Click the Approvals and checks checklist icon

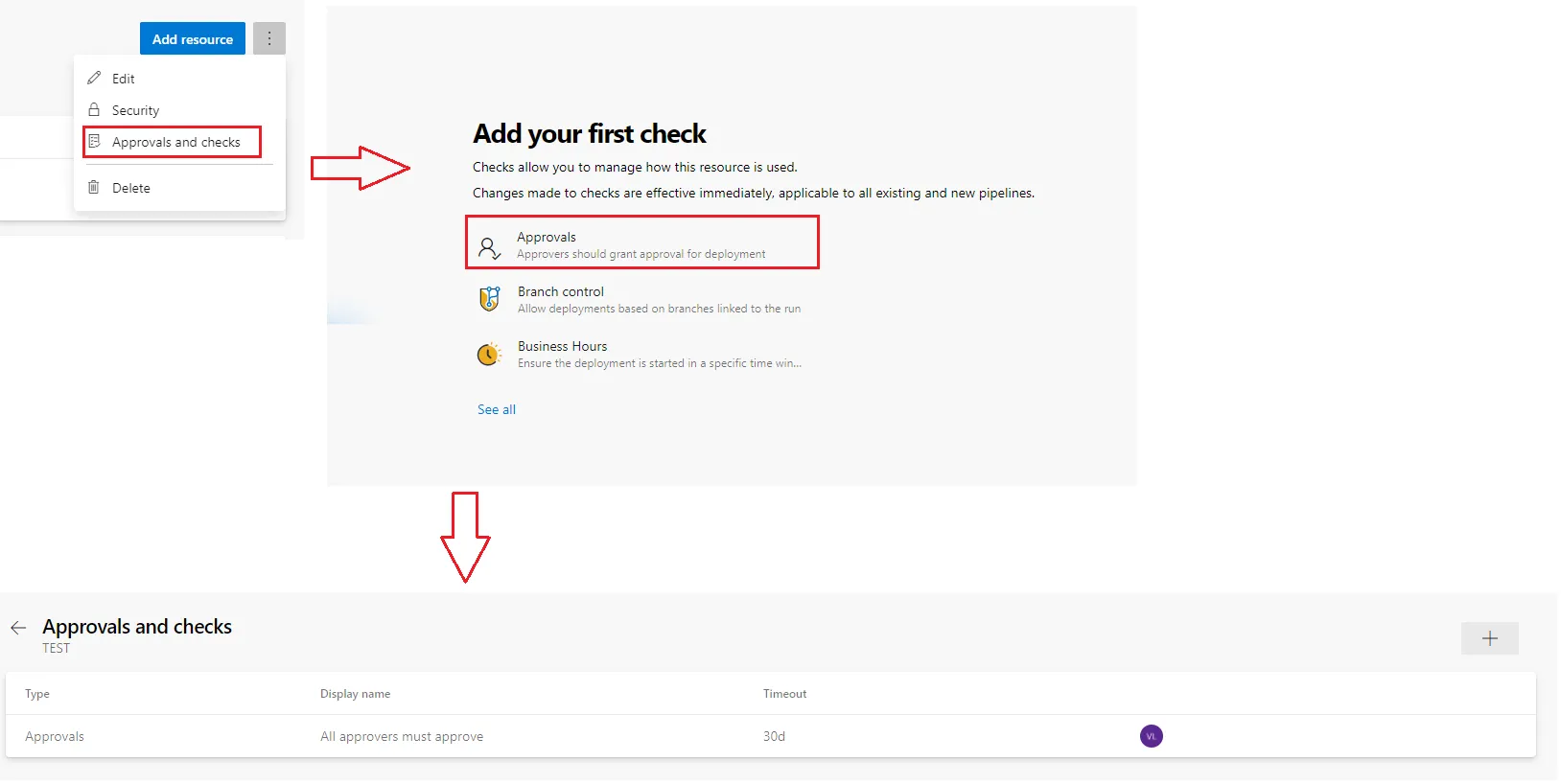pyautogui.click(x=94, y=141)
